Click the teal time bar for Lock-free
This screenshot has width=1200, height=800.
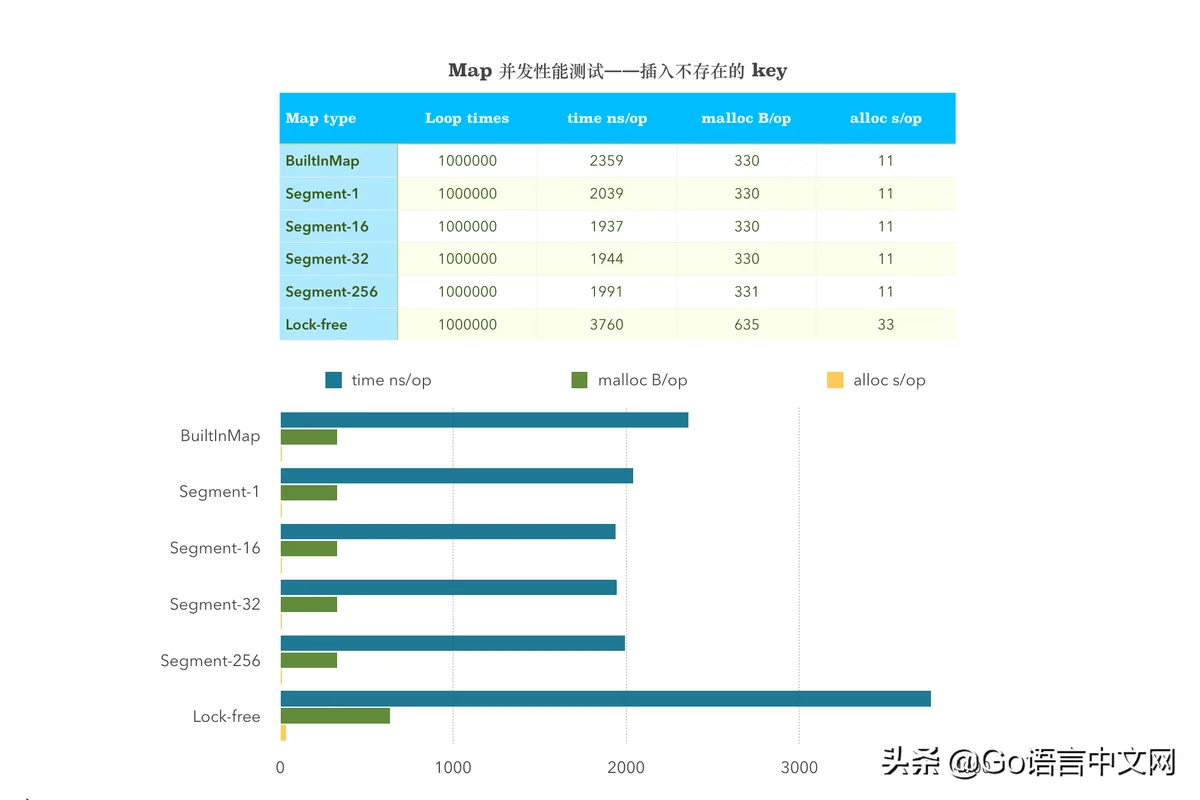[x=606, y=699]
